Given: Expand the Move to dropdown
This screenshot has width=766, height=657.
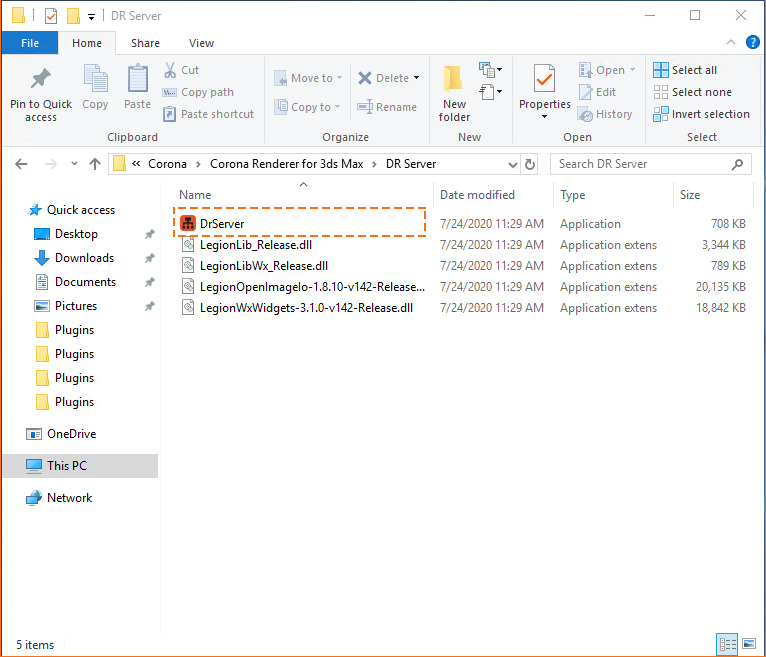Looking at the screenshot, I should tap(340, 78).
